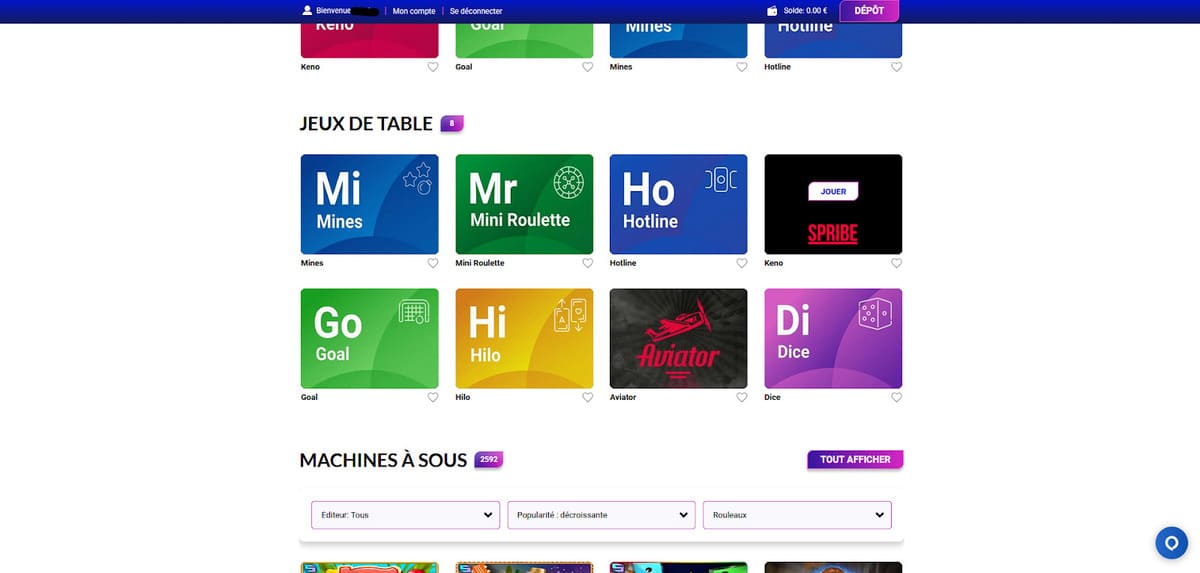The width and height of the screenshot is (1200, 573).
Task: Click Se déconnecter to log out
Action: pos(476,11)
